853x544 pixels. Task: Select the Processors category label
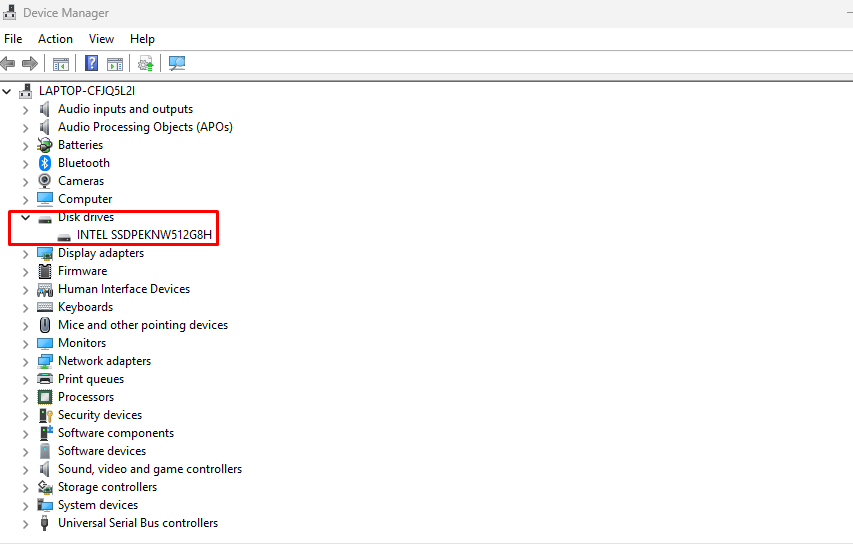pos(86,397)
